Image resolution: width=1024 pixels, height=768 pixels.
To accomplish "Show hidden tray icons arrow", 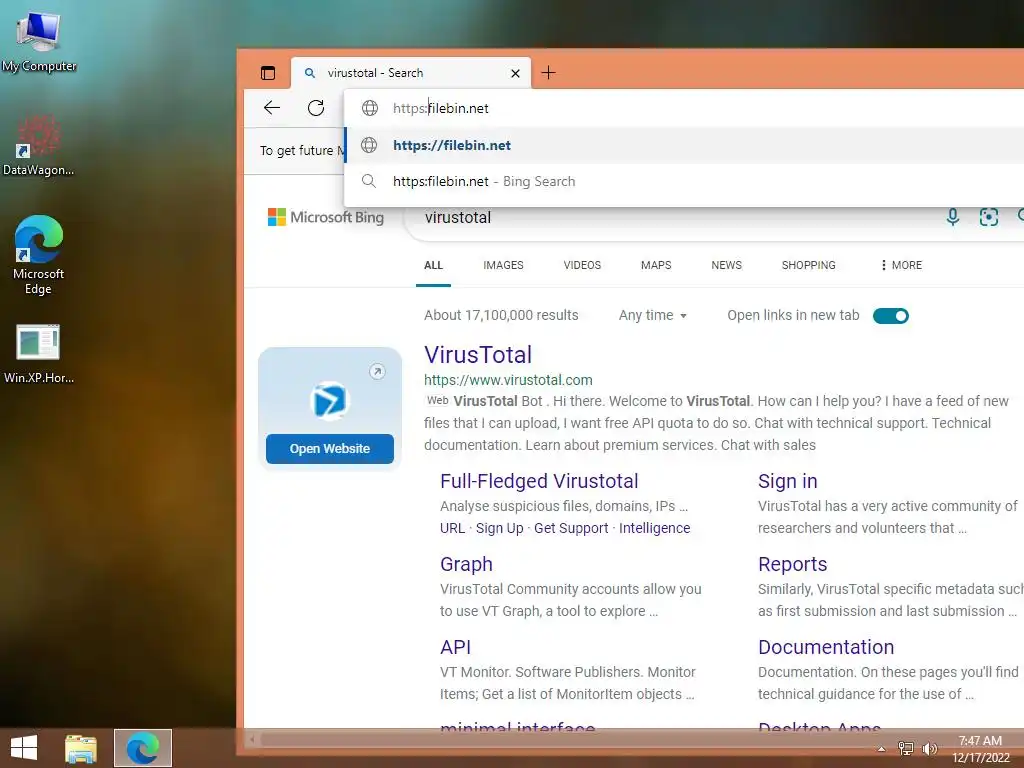I will (x=882, y=749).
